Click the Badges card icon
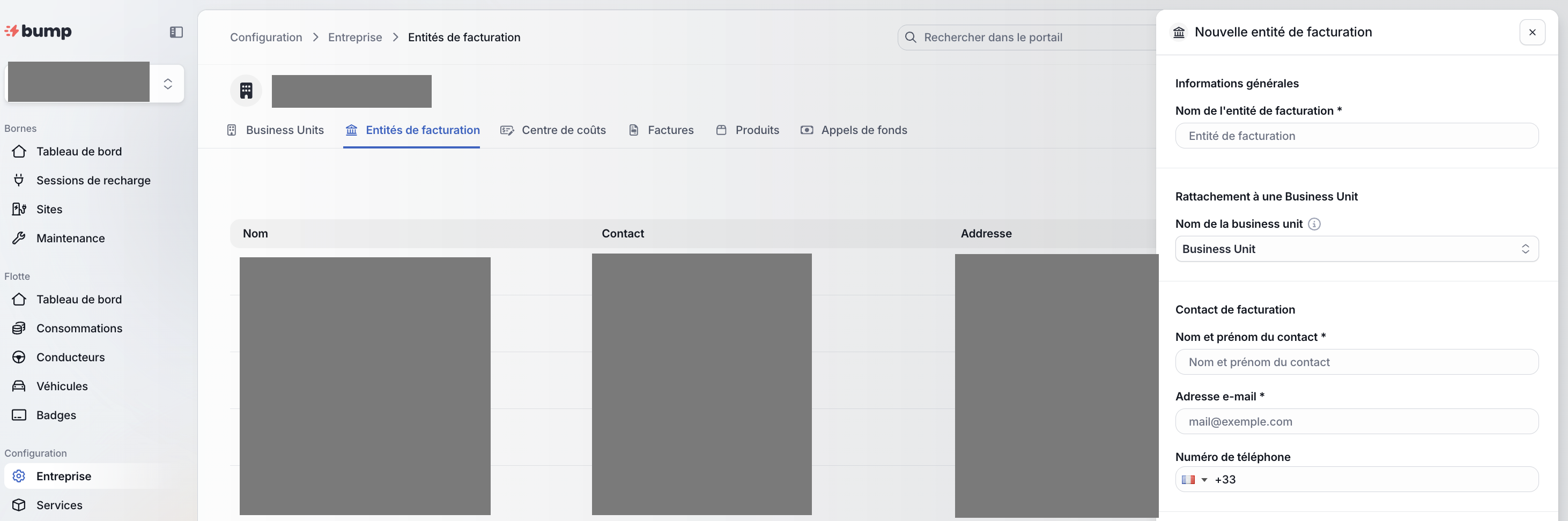The width and height of the screenshot is (1568, 521). 19,415
